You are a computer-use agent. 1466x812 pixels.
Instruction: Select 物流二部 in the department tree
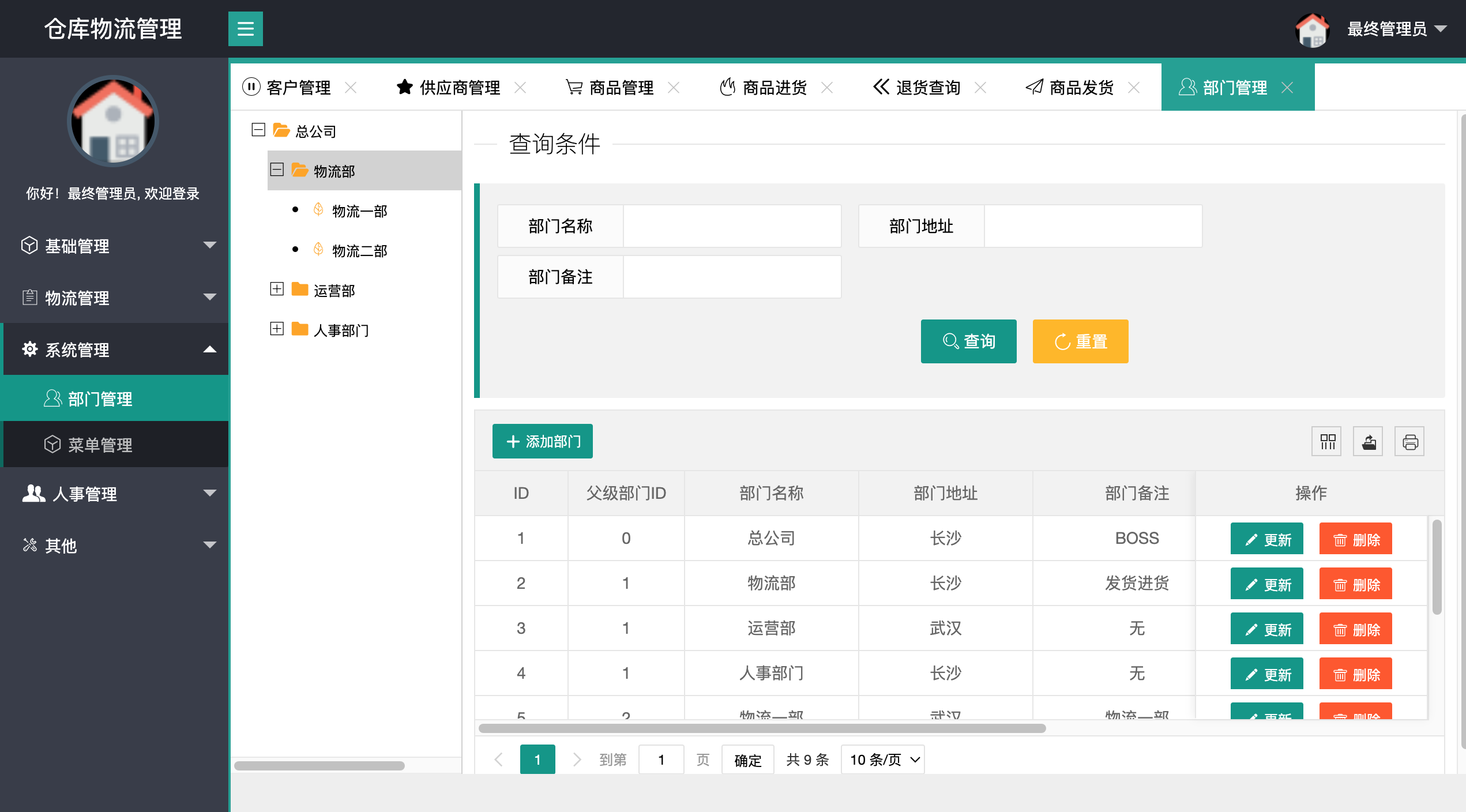(x=360, y=251)
